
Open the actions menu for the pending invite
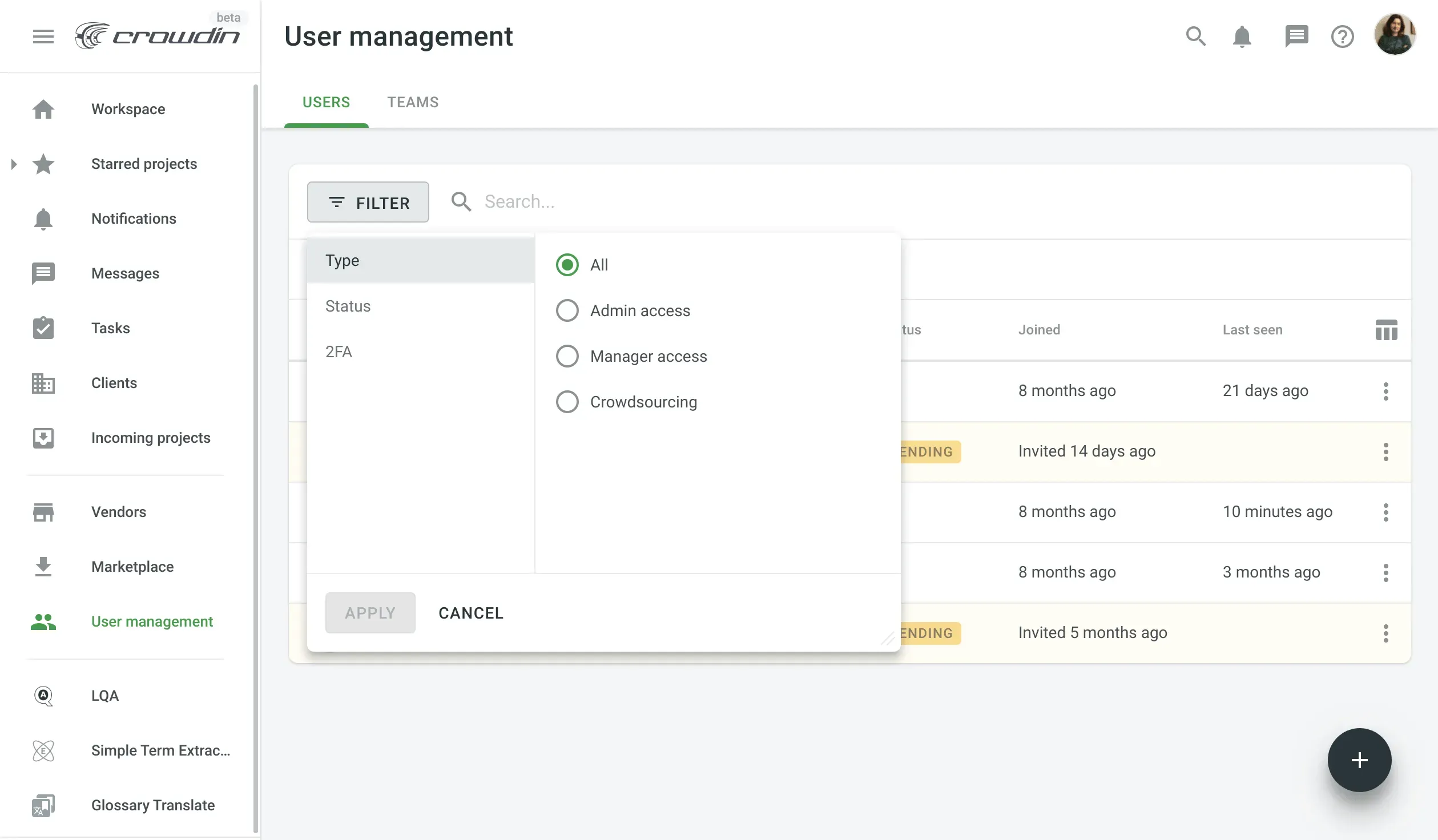[1386, 452]
